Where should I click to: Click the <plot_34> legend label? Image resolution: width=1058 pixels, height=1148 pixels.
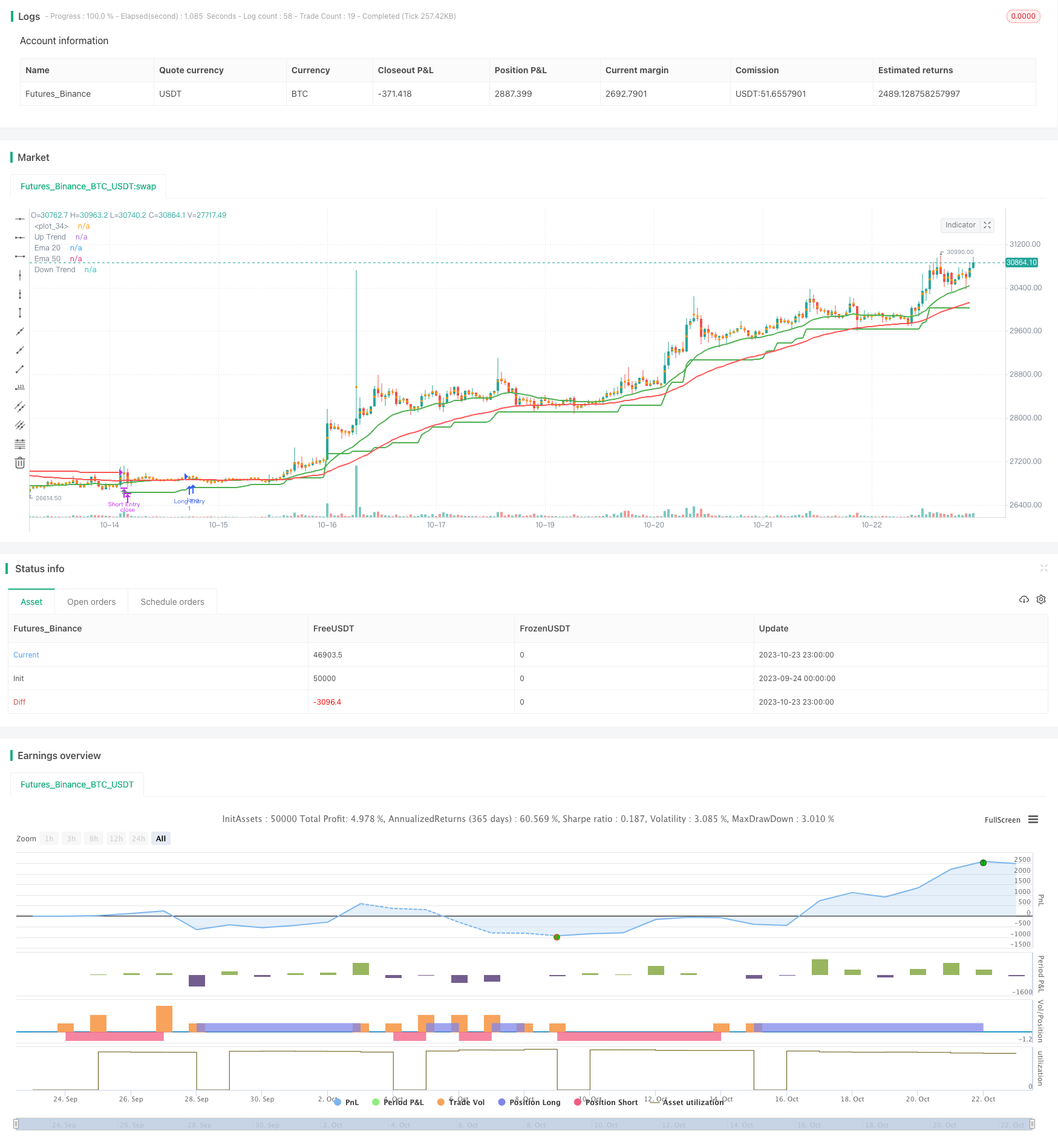tap(51, 226)
